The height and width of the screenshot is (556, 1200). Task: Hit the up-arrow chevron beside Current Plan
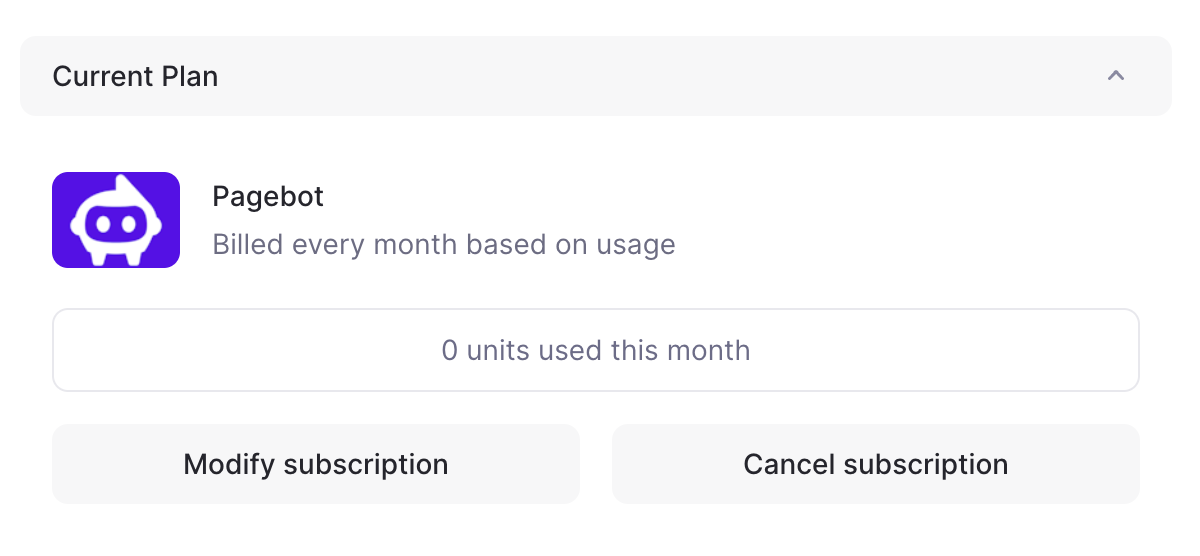[x=1116, y=76]
